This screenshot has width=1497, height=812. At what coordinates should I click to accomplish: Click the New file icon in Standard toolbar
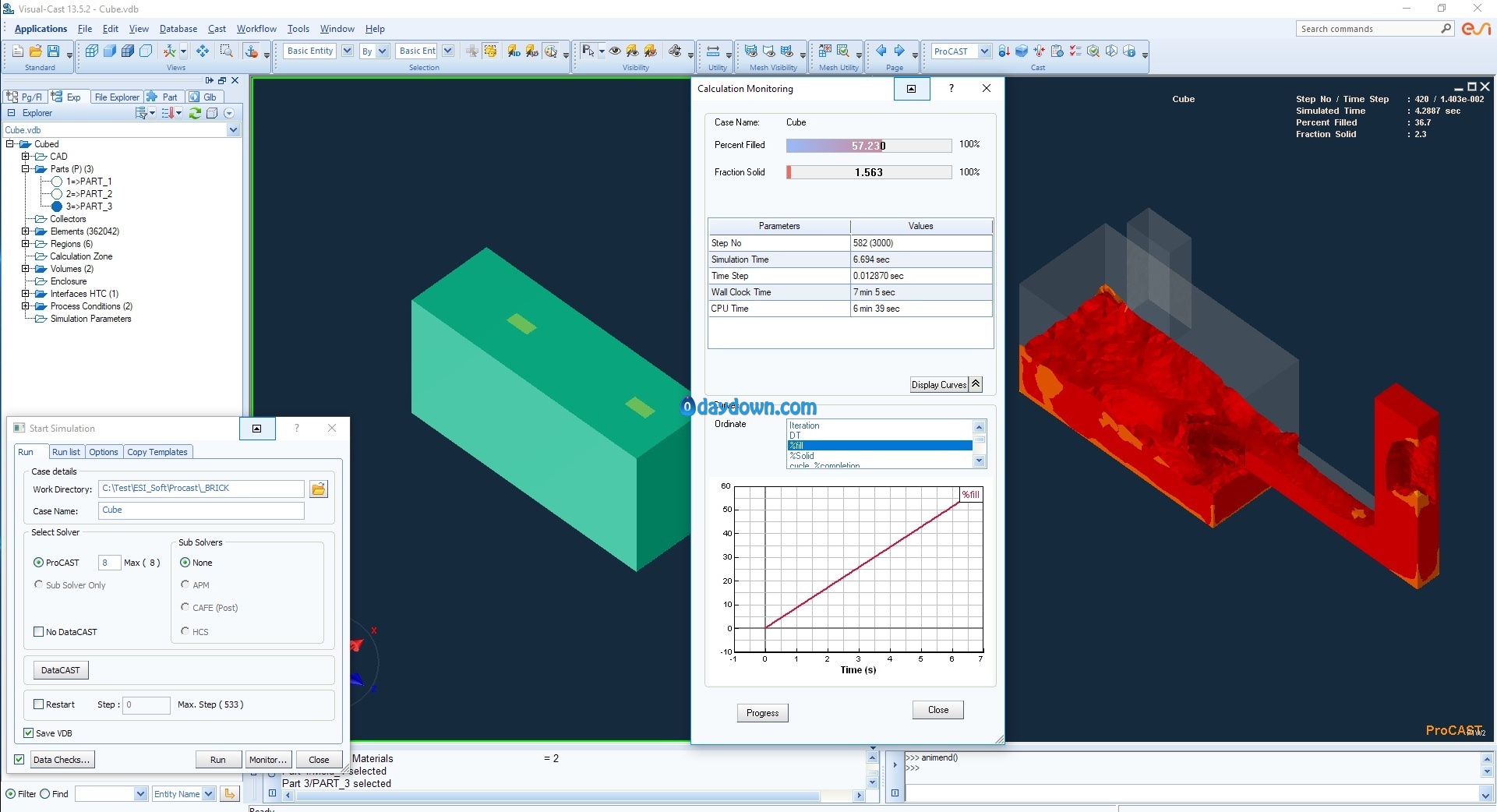17,51
